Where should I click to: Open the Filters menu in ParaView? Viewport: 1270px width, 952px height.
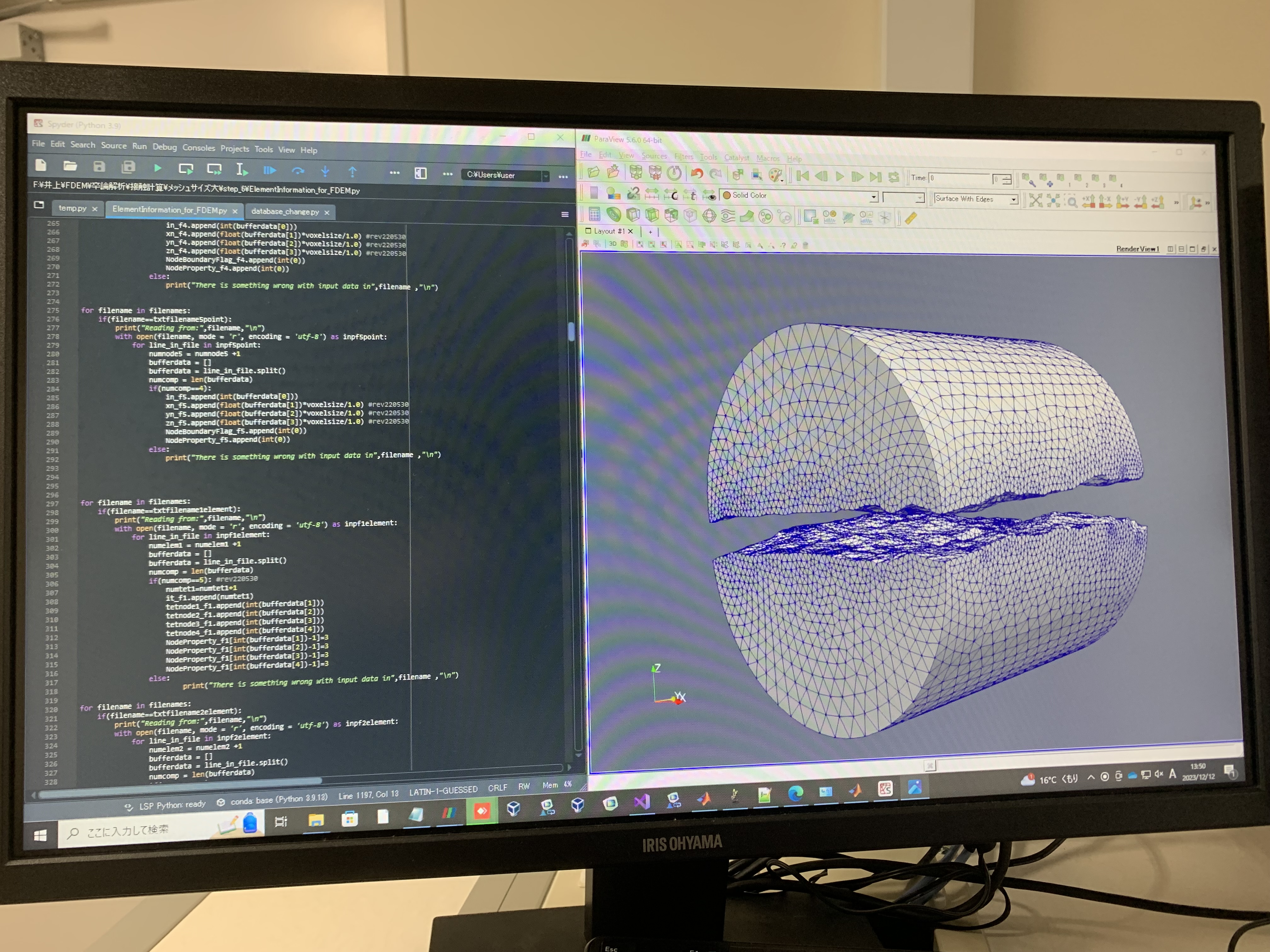684,157
